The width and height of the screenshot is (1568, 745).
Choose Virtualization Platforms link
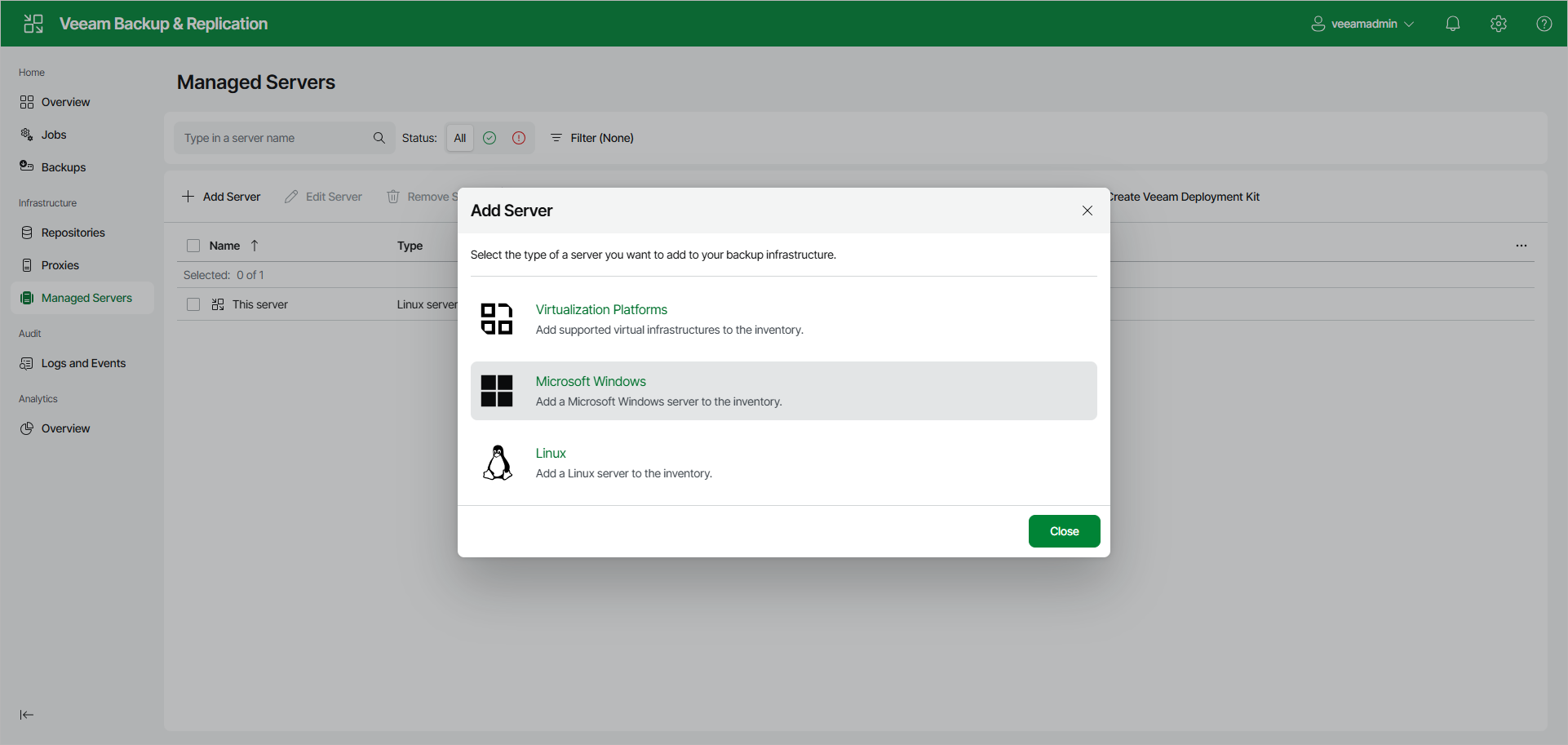click(601, 310)
